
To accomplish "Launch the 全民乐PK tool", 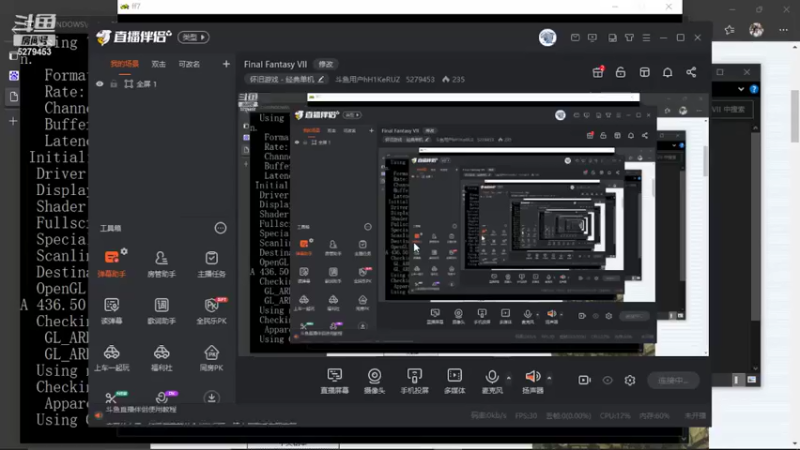I will pyautogui.click(x=211, y=311).
